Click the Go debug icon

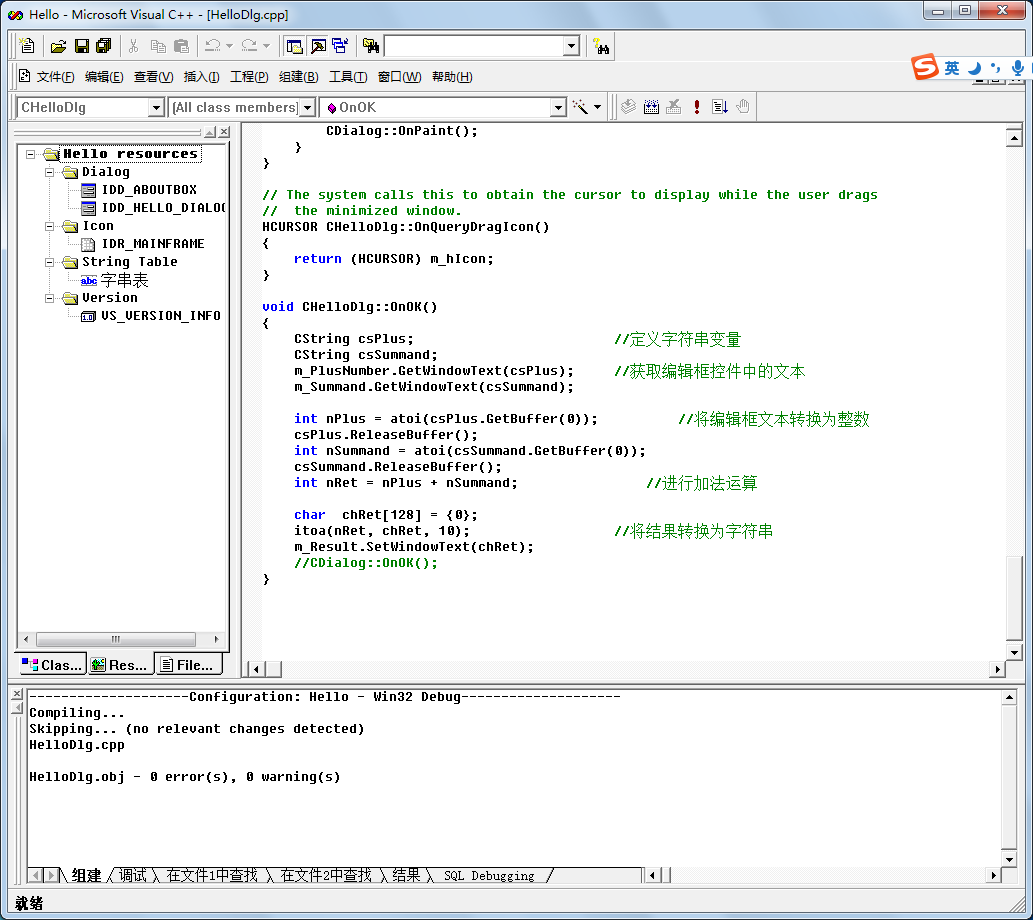(719, 107)
